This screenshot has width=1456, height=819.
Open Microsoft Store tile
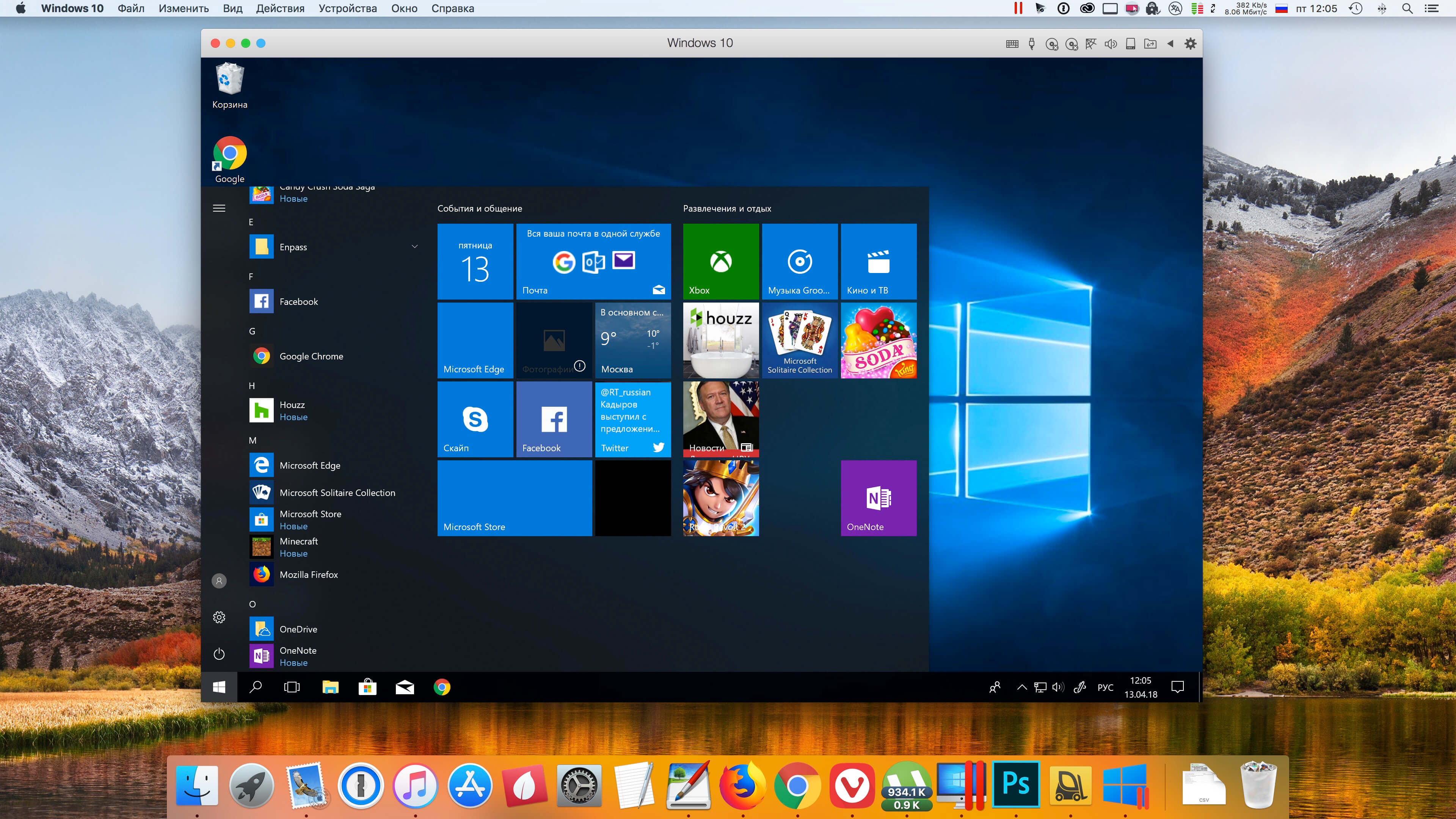(514, 498)
